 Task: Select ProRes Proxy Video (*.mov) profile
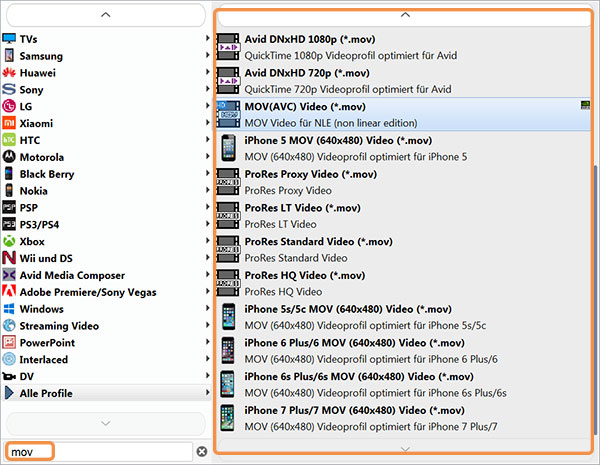tap(404, 182)
